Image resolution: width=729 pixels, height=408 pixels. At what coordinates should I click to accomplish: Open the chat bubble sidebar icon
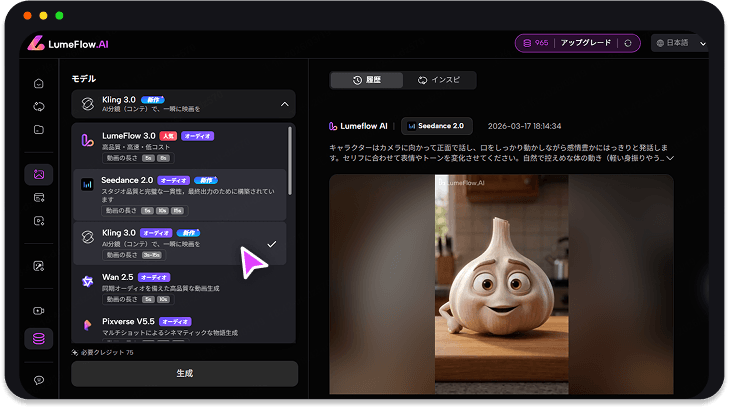tap(39, 380)
